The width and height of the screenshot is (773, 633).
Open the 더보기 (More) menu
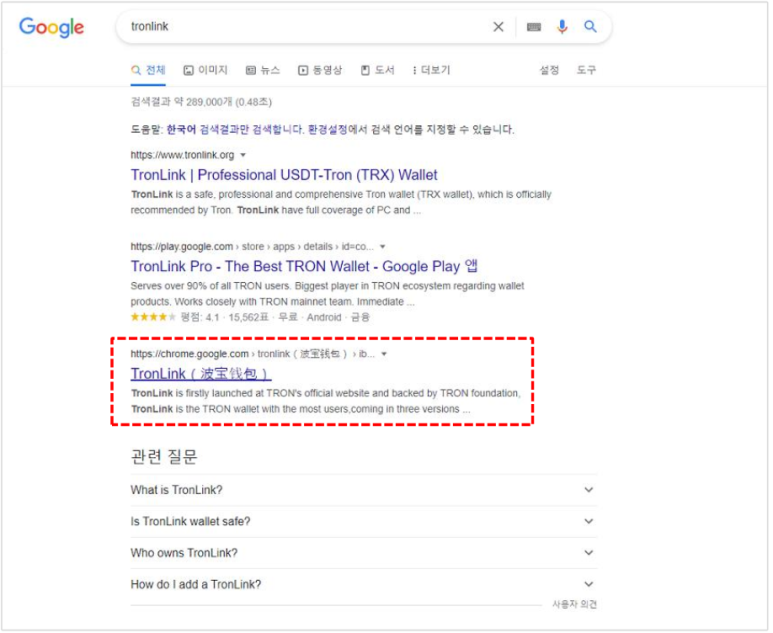coord(431,70)
